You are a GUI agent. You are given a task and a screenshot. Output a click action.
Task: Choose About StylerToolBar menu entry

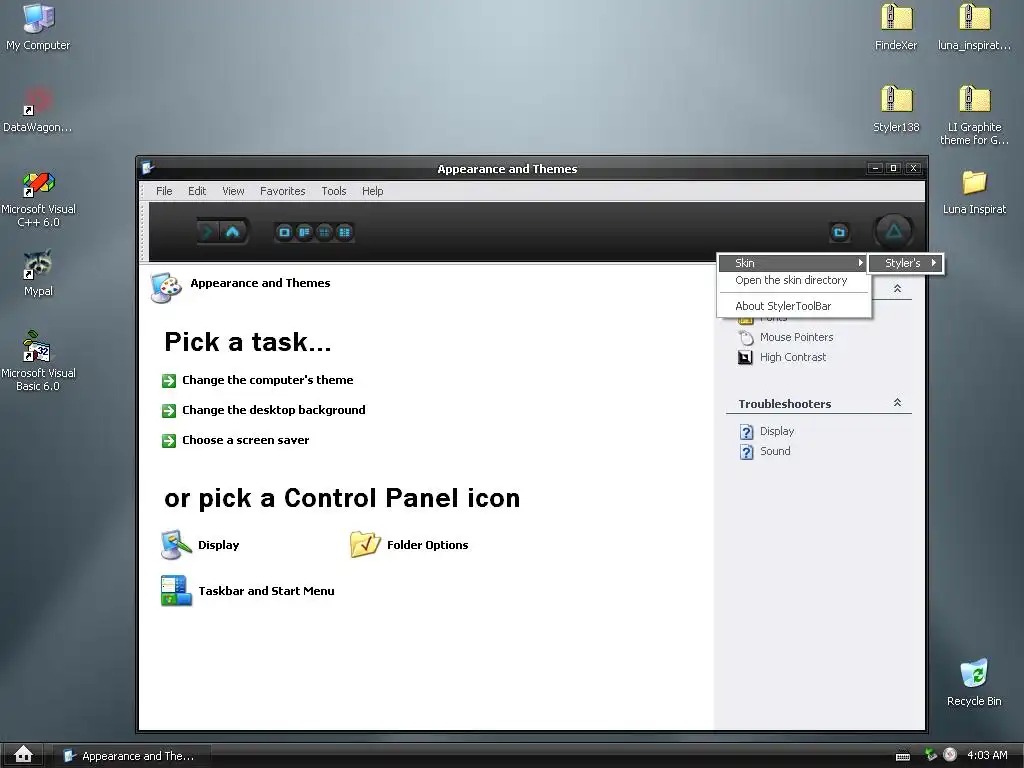tap(793, 306)
